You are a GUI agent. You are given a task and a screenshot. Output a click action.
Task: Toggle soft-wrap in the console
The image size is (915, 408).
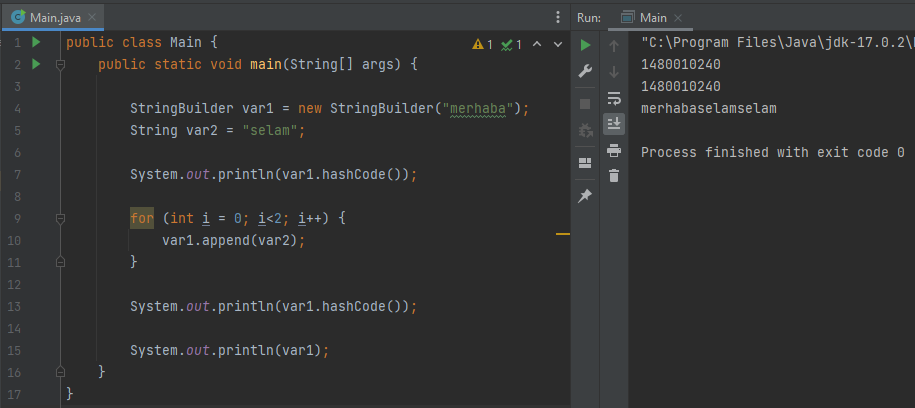(x=614, y=98)
